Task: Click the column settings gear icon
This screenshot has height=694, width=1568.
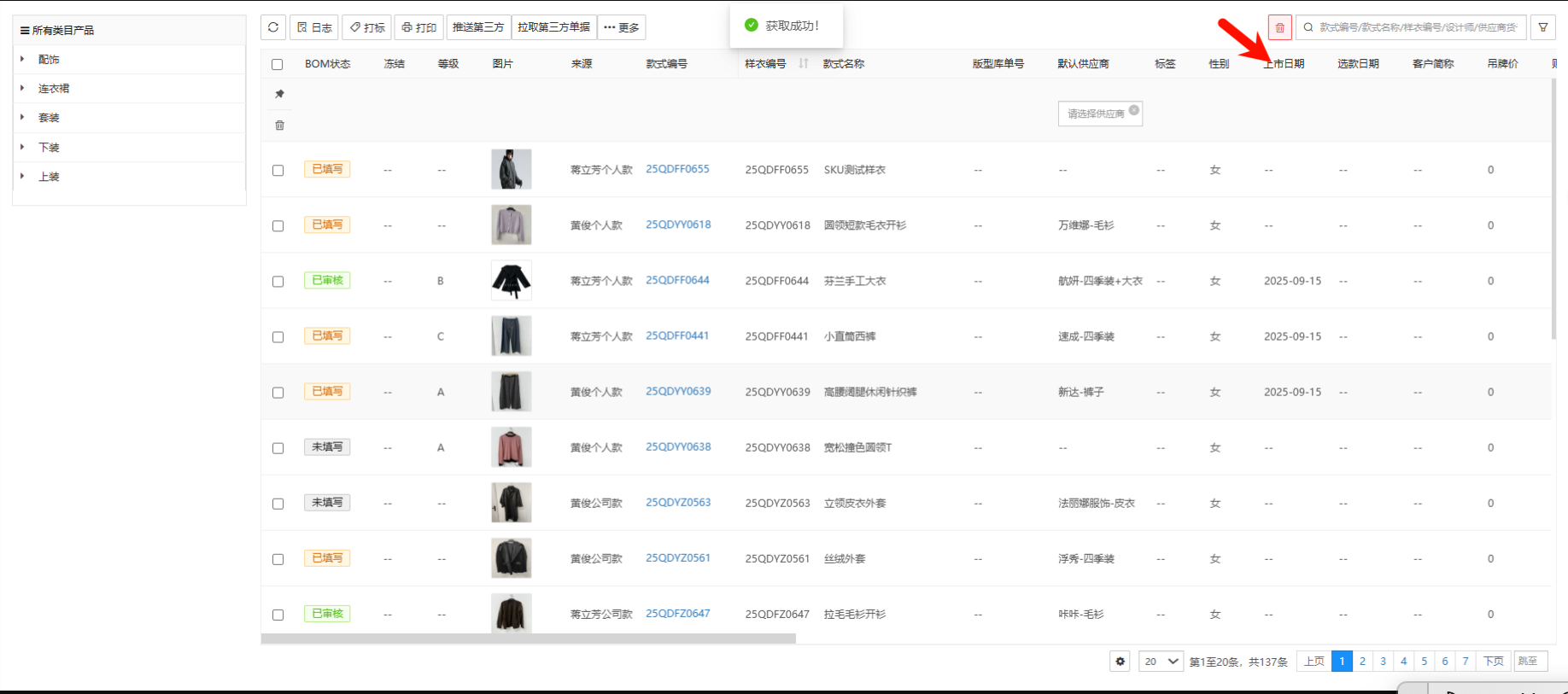Action: (x=1120, y=662)
